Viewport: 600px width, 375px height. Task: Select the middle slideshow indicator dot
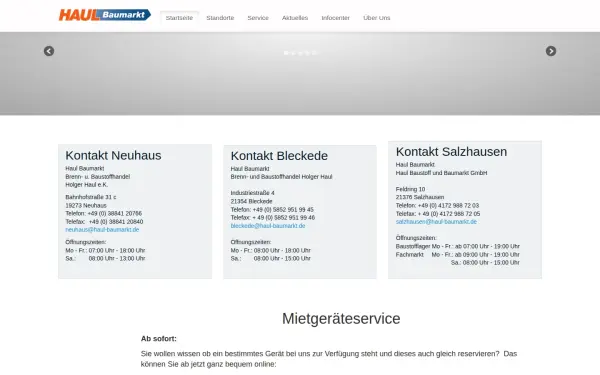tap(300, 53)
